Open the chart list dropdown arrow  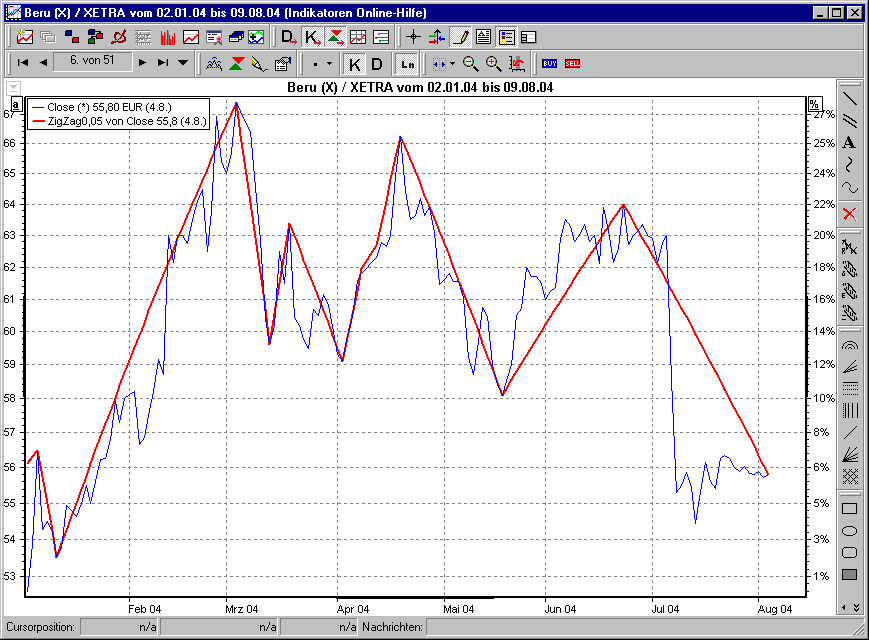(183, 62)
